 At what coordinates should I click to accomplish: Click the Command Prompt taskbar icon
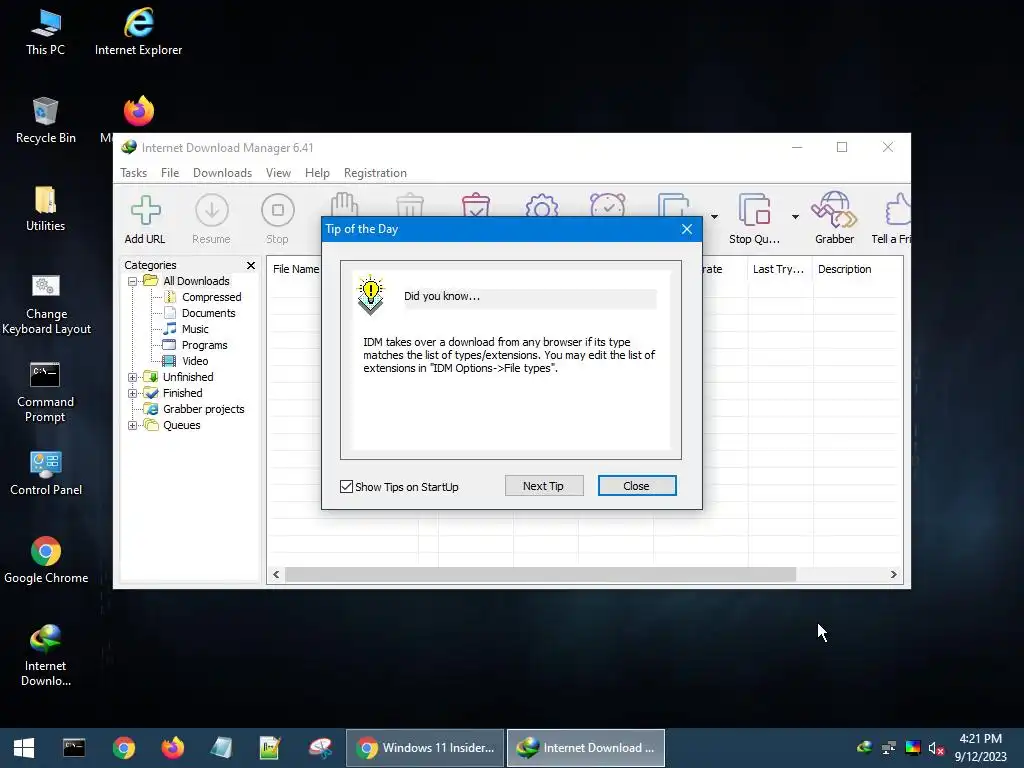tap(74, 748)
